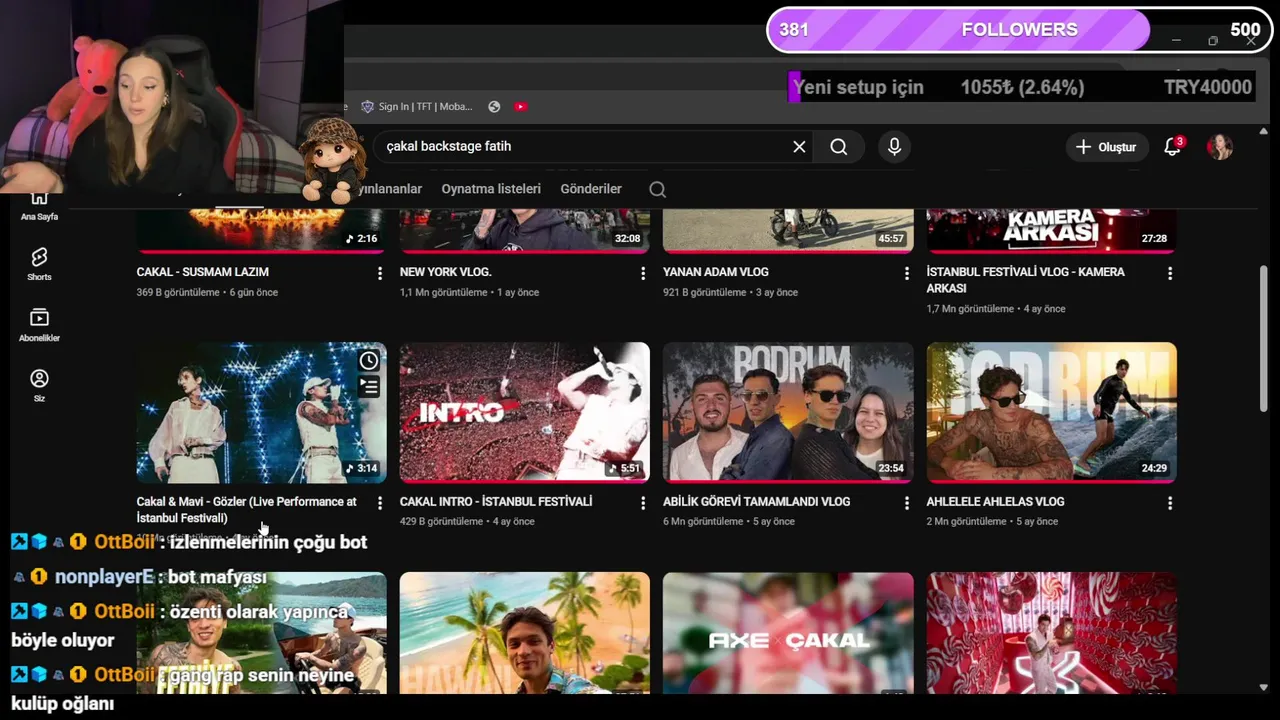The image size is (1280, 720).
Task: Open more options for ABİLİK GÖREVİ TAMAMLANDI VLOG
Action: coord(906,503)
